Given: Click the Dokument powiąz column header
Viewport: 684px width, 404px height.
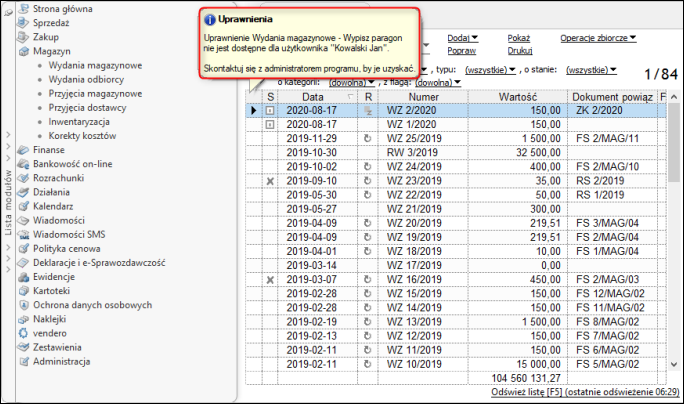Looking at the screenshot, I should tap(612, 97).
